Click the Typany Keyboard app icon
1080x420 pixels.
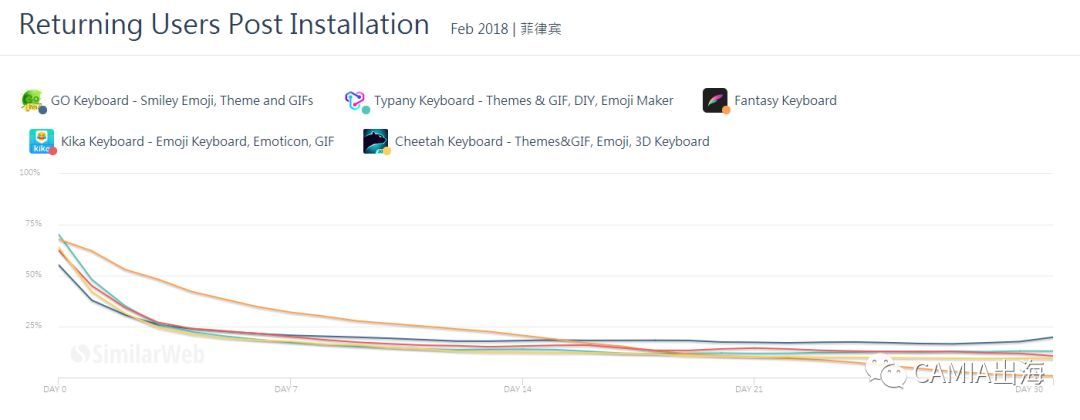(356, 99)
